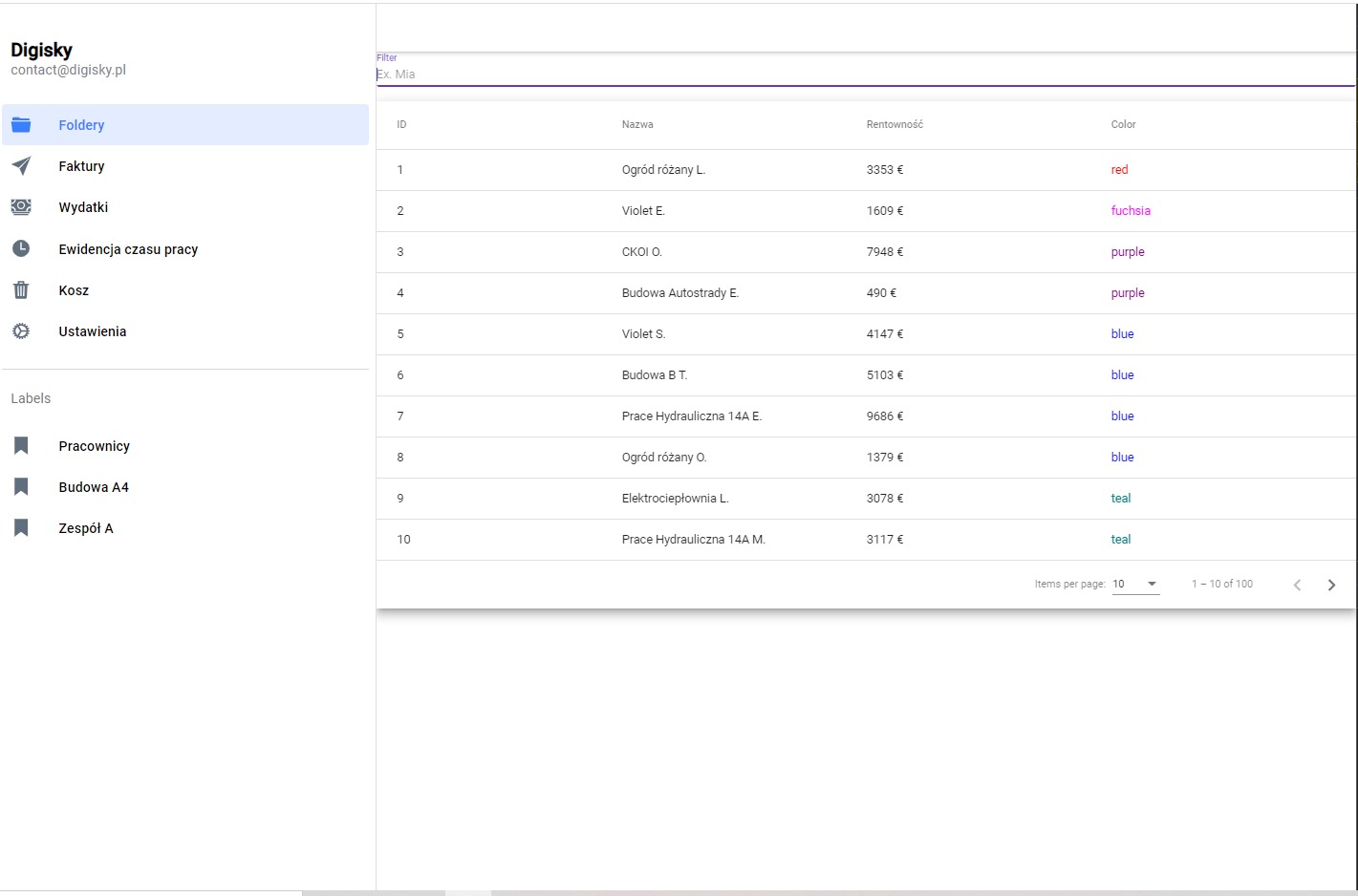Click the blue Foldery folder icon
The width and height of the screenshot is (1358, 896).
(x=21, y=125)
